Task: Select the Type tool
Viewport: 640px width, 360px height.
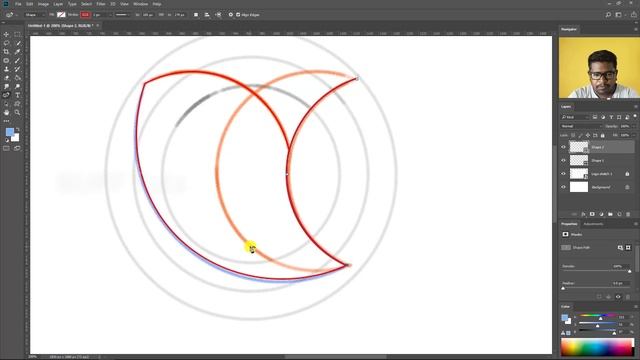Action: (x=17, y=95)
